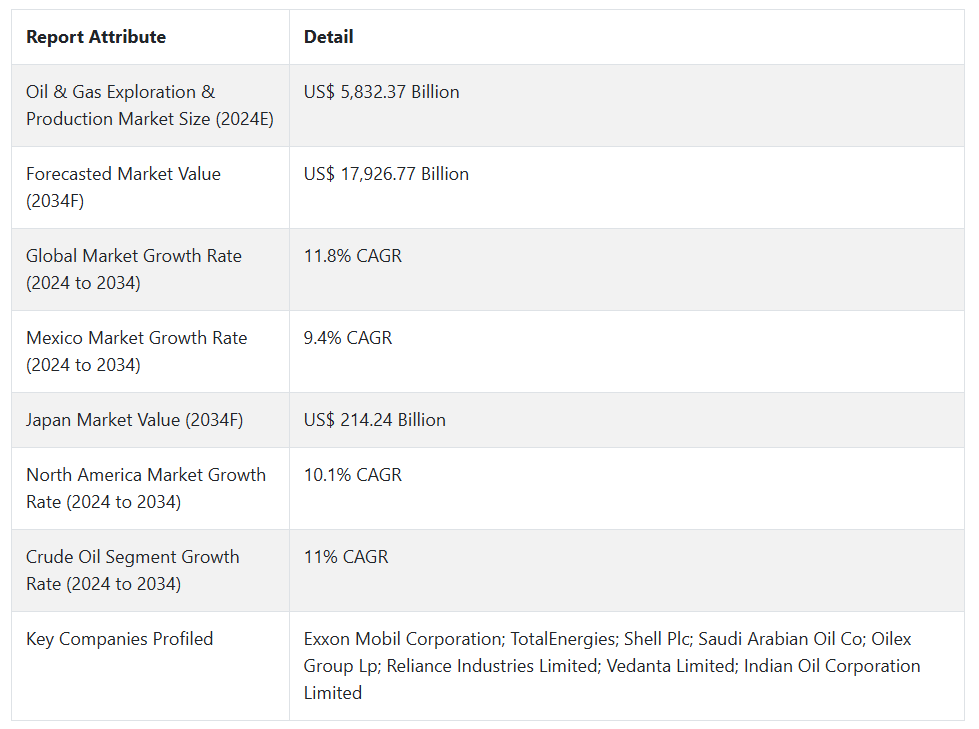Click the Report Attribute column header

(96, 37)
